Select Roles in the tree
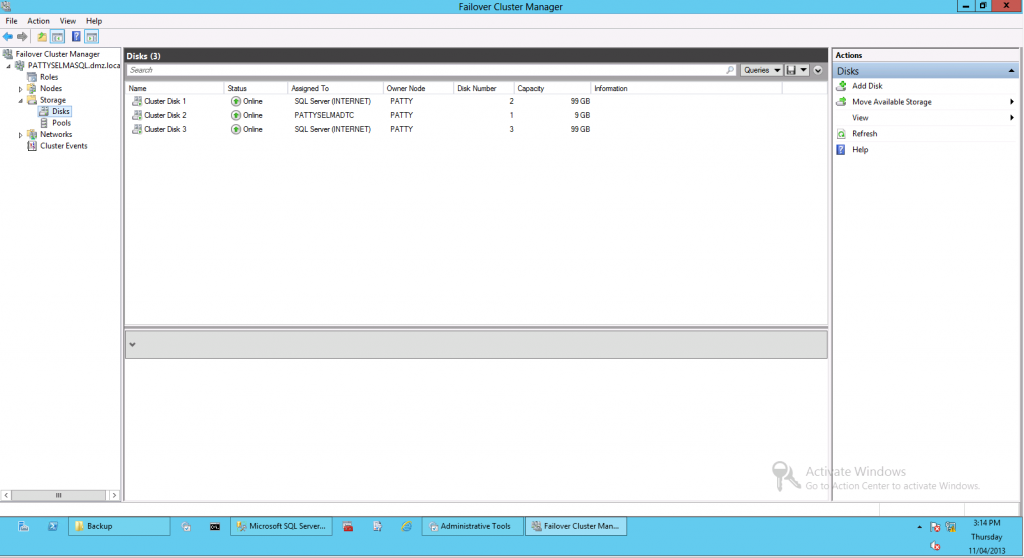Screen dimensions: 1024x558 pyautogui.click(x=49, y=77)
